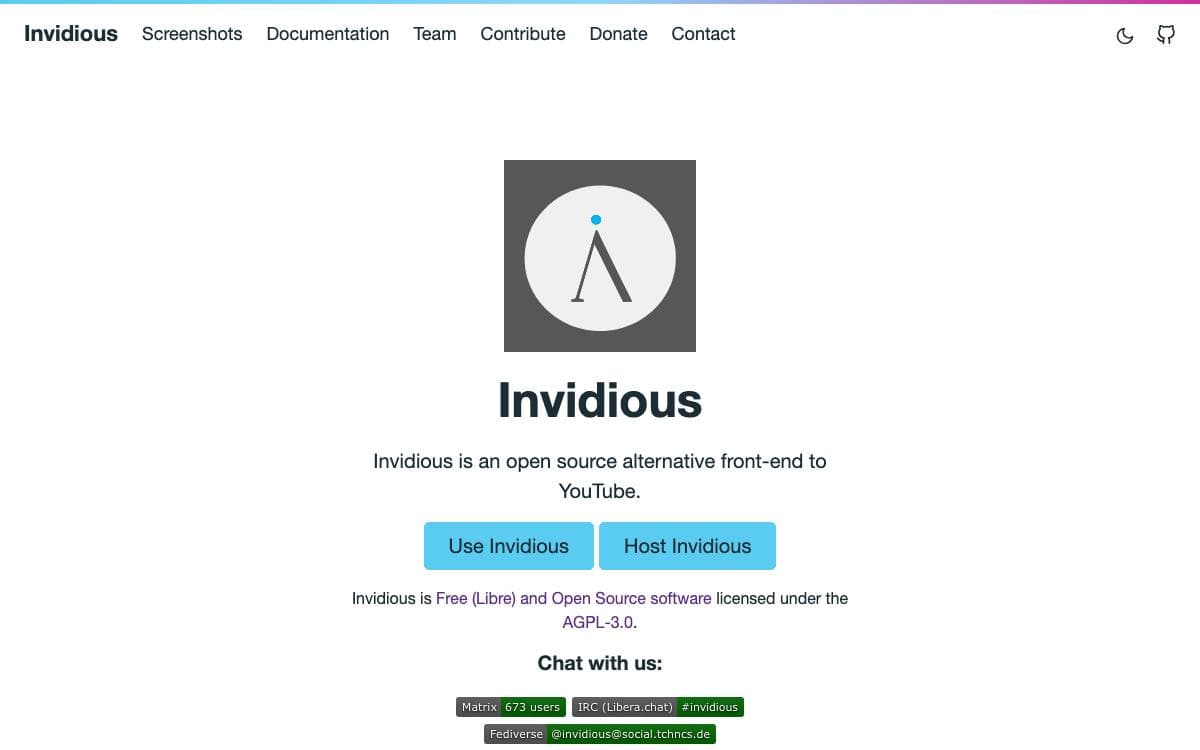Select Contribute in the navigation bar
1200x750 pixels.
(x=523, y=34)
